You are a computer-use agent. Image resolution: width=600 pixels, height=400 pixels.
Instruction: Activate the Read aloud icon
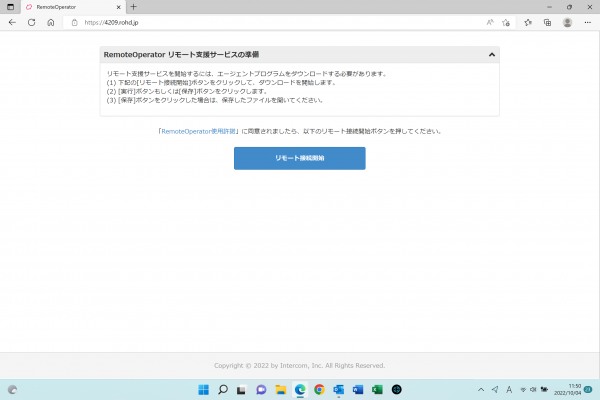pos(490,23)
